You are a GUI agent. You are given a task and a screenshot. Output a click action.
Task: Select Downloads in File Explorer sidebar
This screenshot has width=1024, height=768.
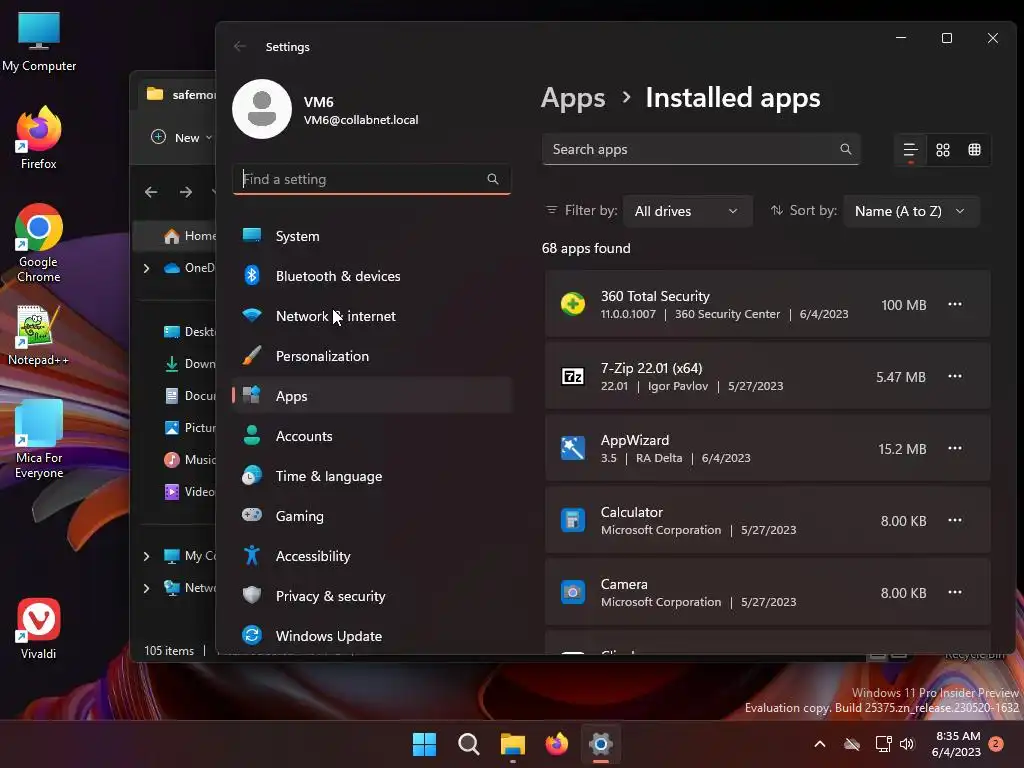click(189, 364)
